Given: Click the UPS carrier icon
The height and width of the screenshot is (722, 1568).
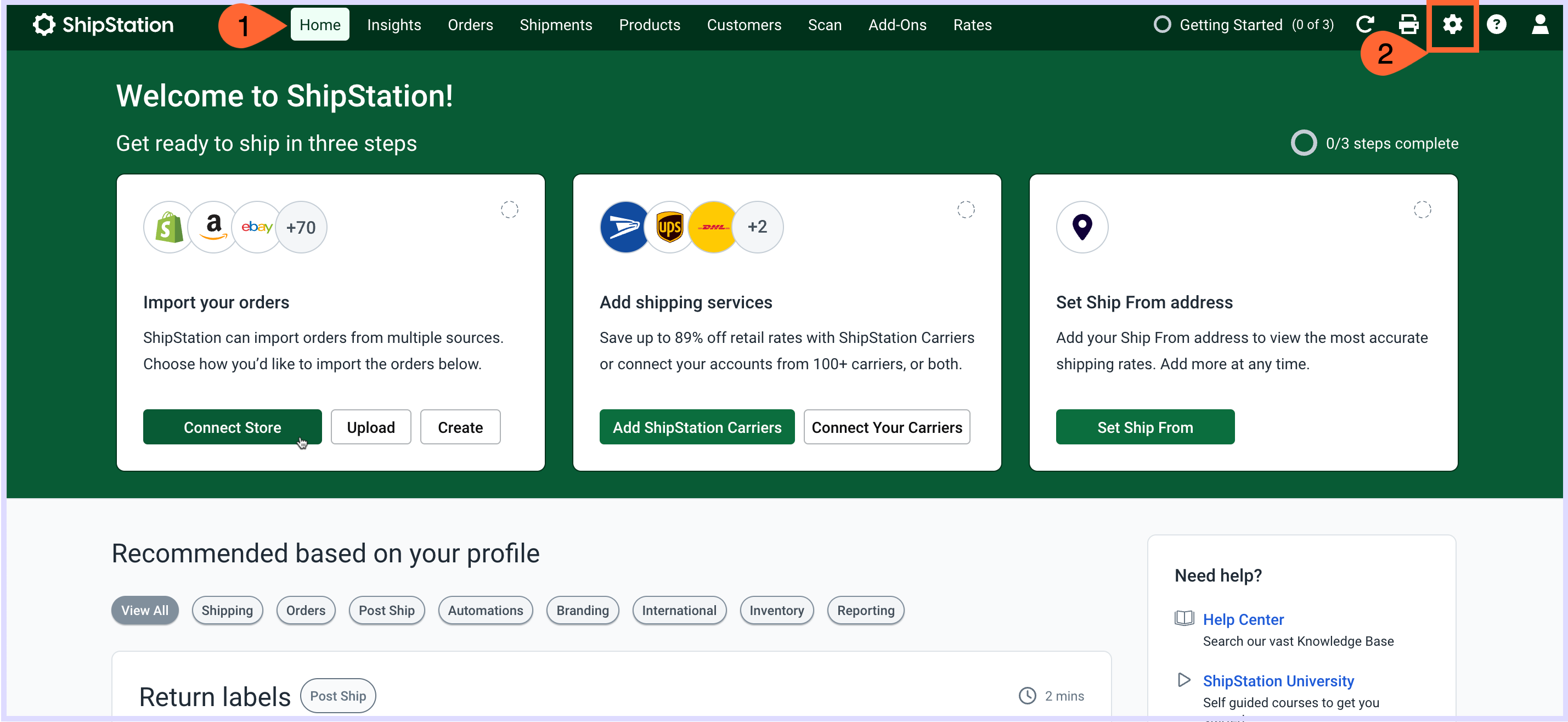Looking at the screenshot, I should (x=669, y=227).
